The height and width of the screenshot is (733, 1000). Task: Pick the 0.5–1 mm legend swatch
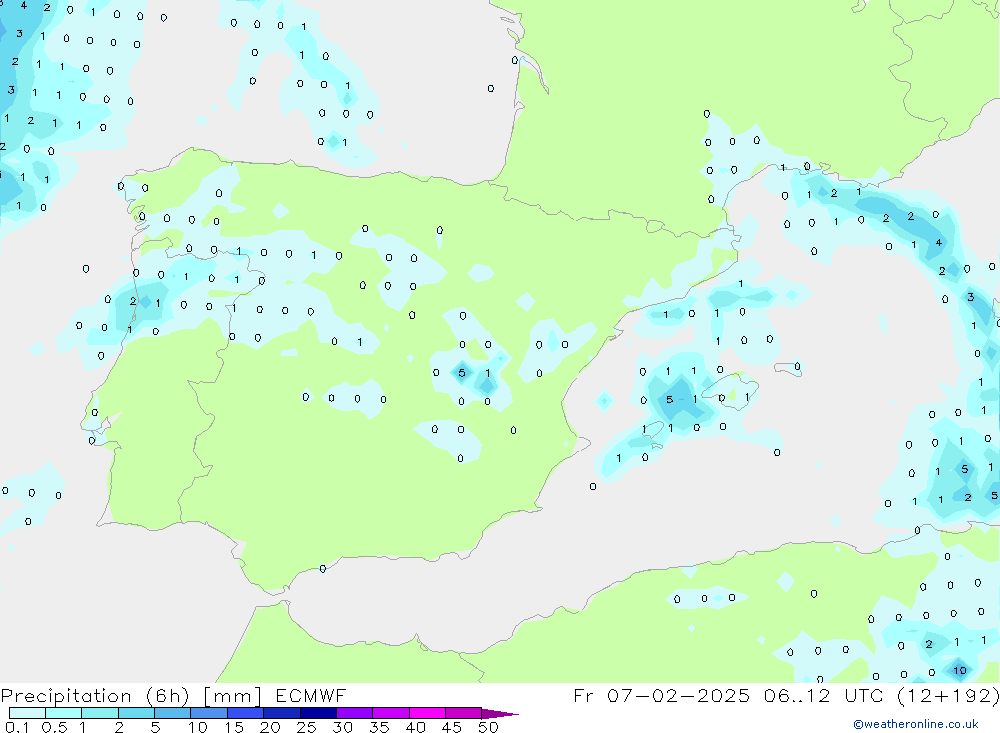click(63, 713)
